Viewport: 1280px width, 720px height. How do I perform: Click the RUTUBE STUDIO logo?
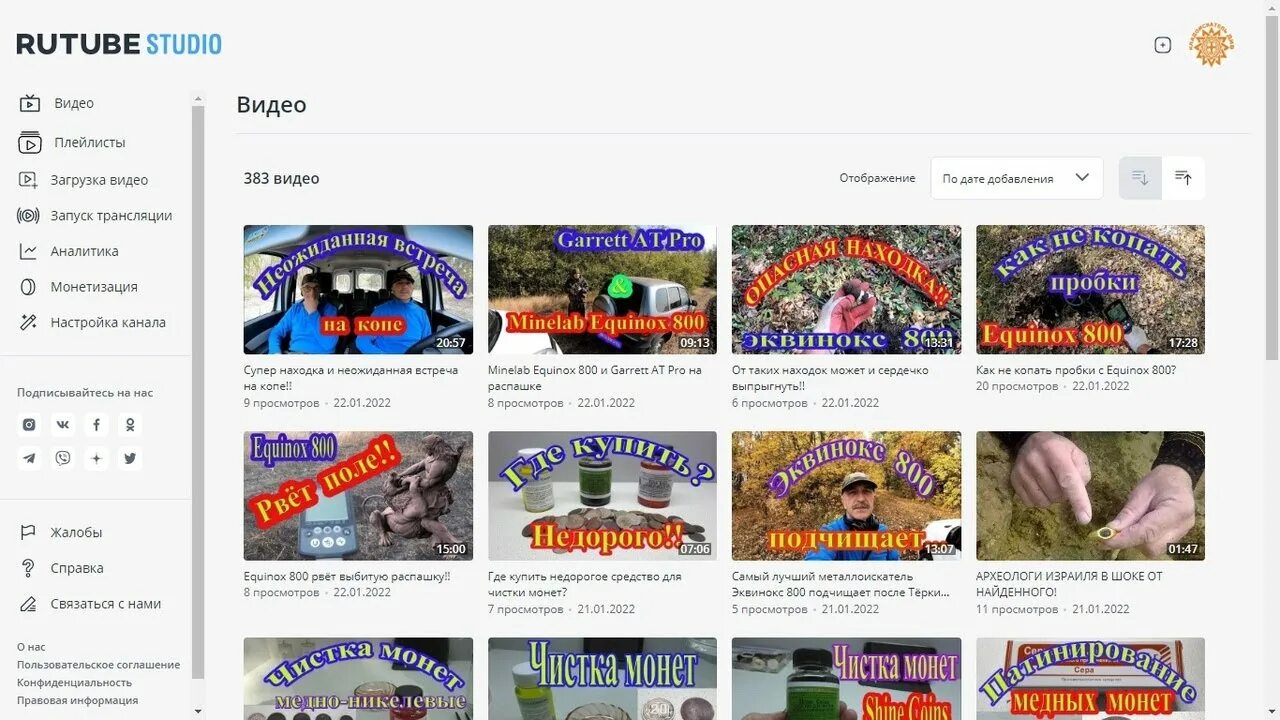(119, 44)
